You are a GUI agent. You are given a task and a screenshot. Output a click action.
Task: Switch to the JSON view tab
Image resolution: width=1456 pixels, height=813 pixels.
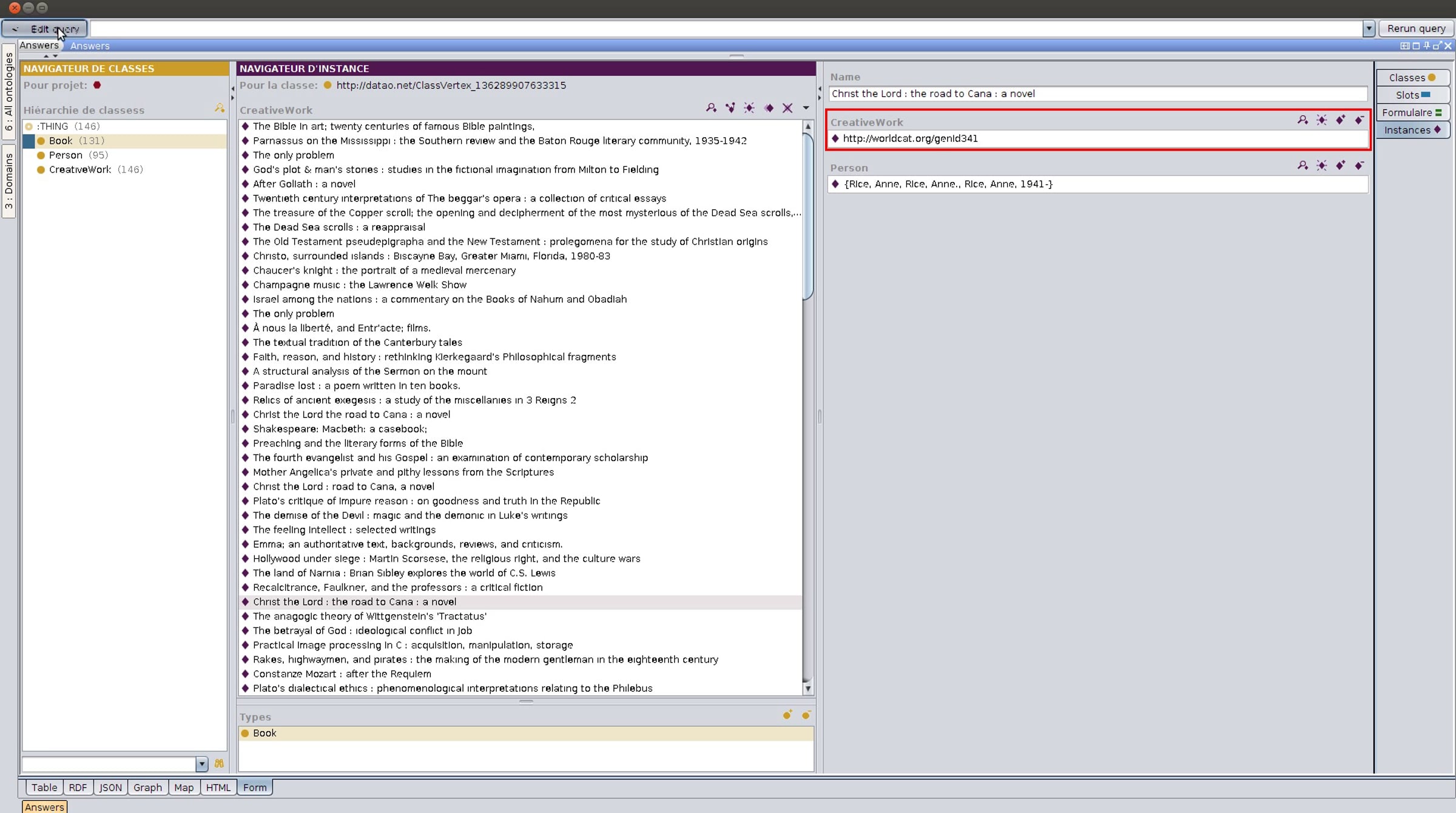pos(110,788)
